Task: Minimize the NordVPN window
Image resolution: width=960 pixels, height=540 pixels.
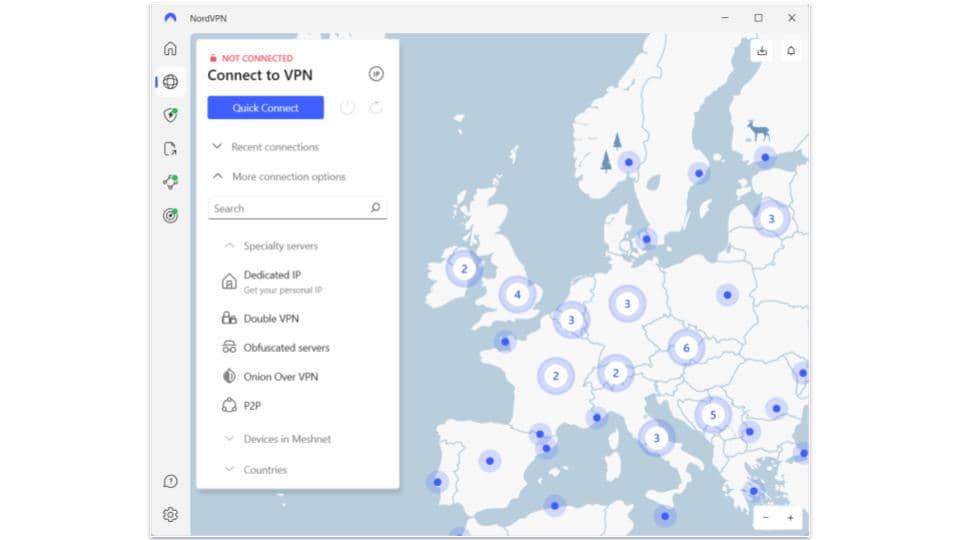Action: (x=725, y=18)
